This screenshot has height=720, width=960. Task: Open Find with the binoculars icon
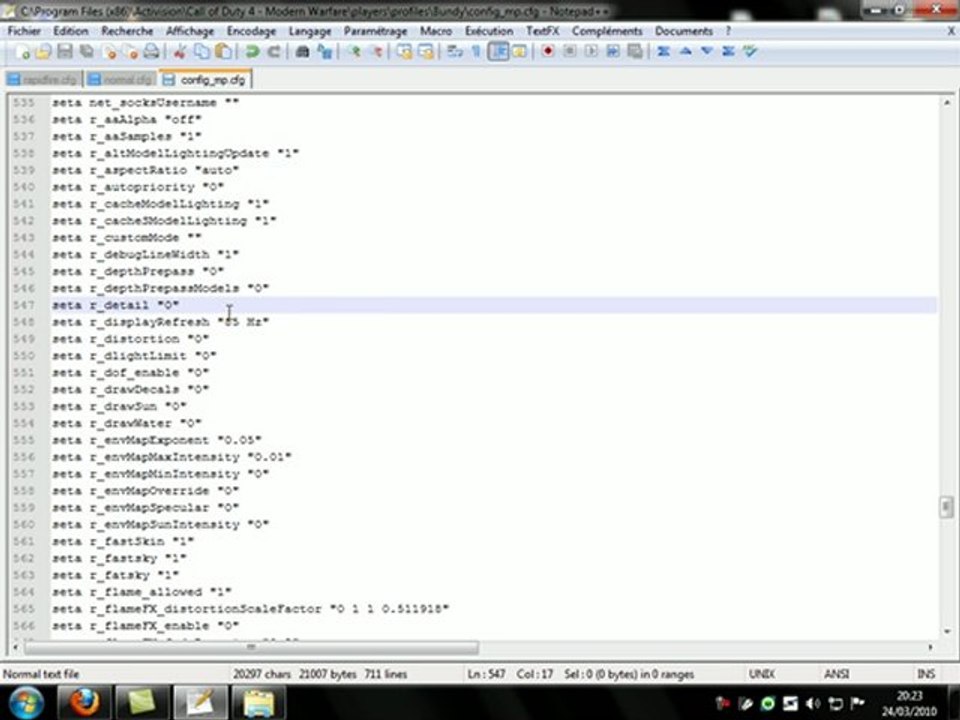302,52
